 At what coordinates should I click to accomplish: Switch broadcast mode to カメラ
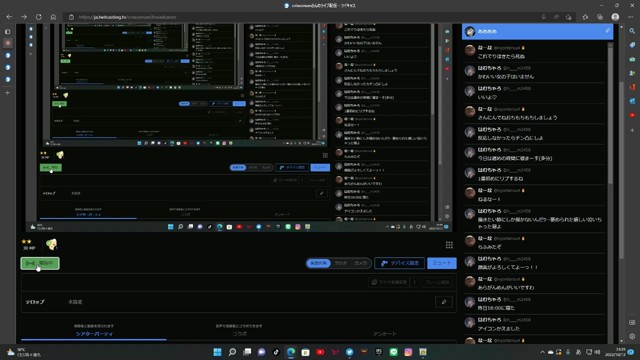tap(360, 263)
